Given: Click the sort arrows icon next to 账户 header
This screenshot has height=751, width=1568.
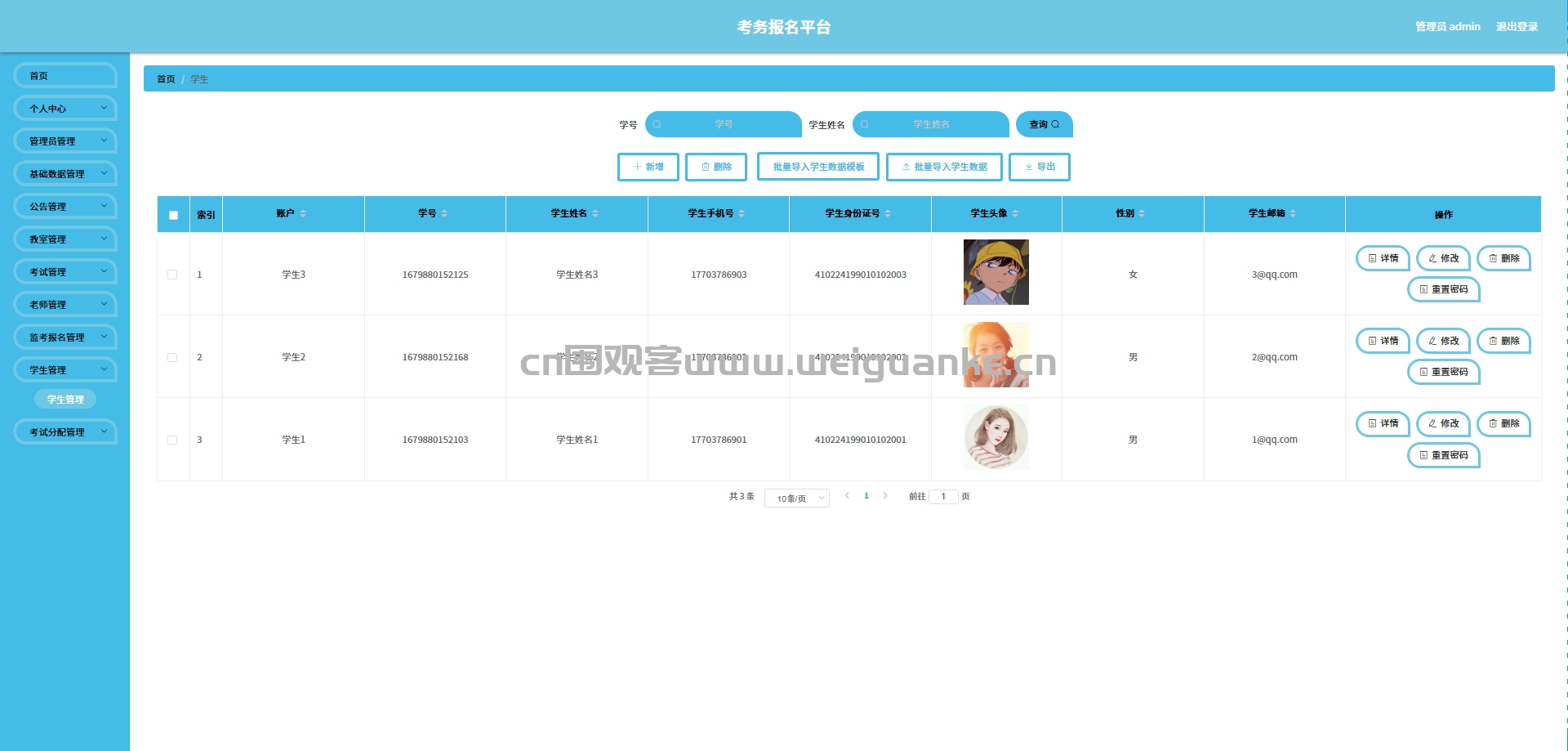Looking at the screenshot, I should 303,213.
